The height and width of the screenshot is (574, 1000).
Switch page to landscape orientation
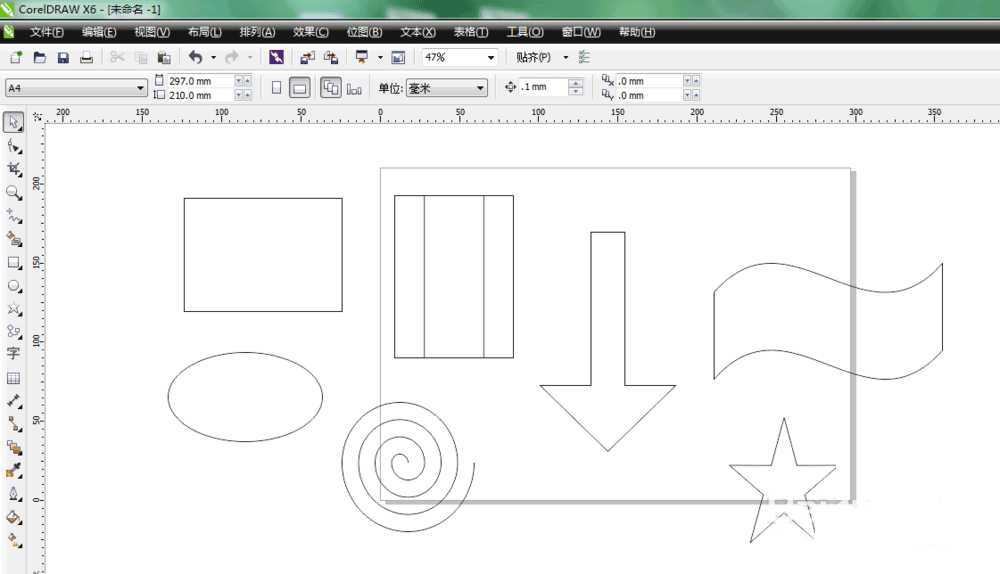pyautogui.click(x=299, y=88)
